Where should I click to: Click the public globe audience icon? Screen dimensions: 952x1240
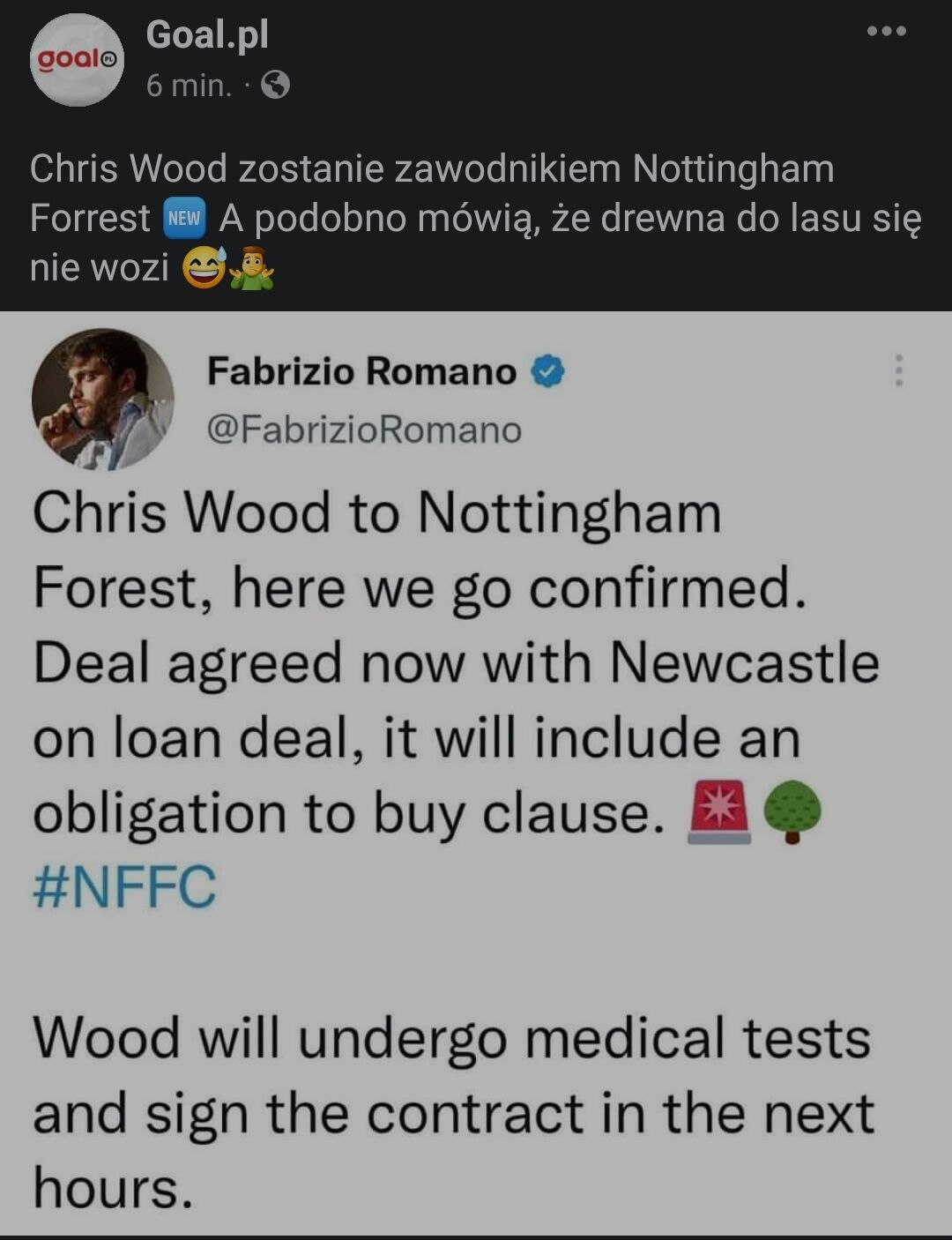click(276, 86)
